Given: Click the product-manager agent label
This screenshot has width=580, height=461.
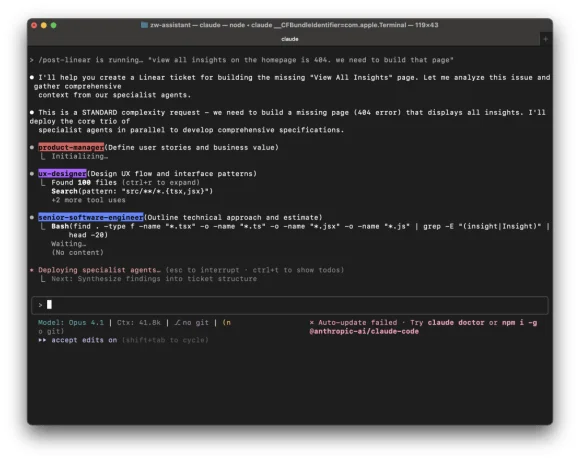Looking at the screenshot, I should tap(71, 147).
